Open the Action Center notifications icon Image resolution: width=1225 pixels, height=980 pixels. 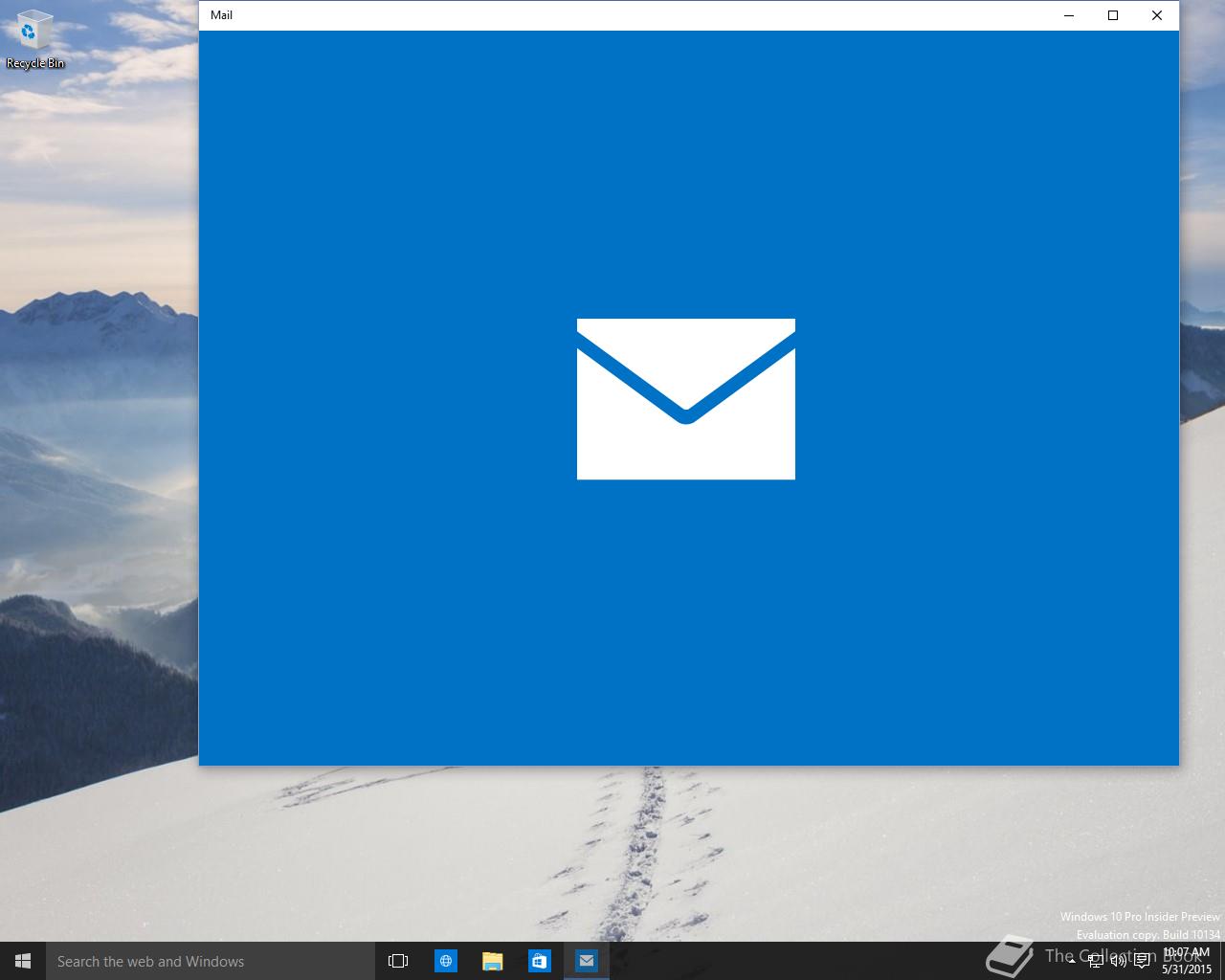click(x=1142, y=961)
